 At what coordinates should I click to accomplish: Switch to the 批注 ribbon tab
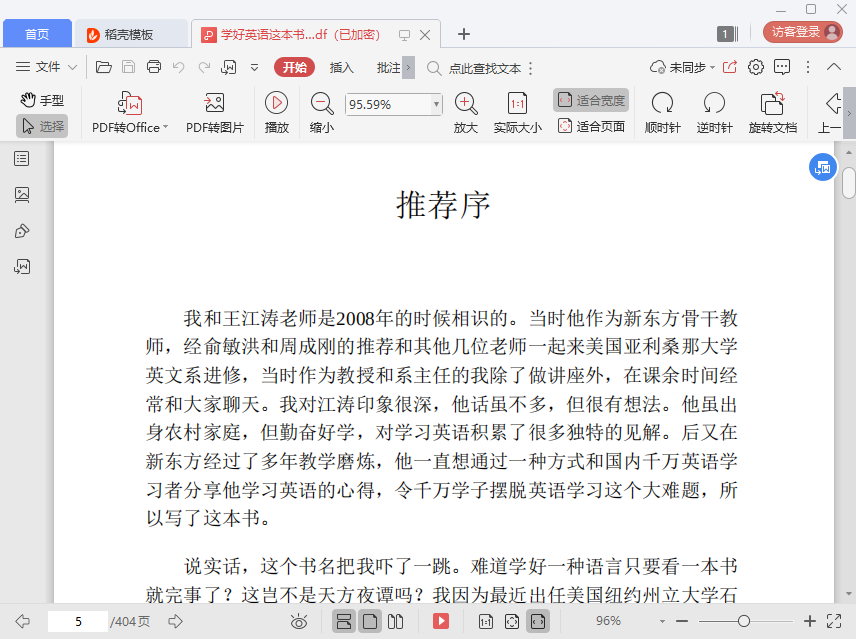(x=388, y=67)
